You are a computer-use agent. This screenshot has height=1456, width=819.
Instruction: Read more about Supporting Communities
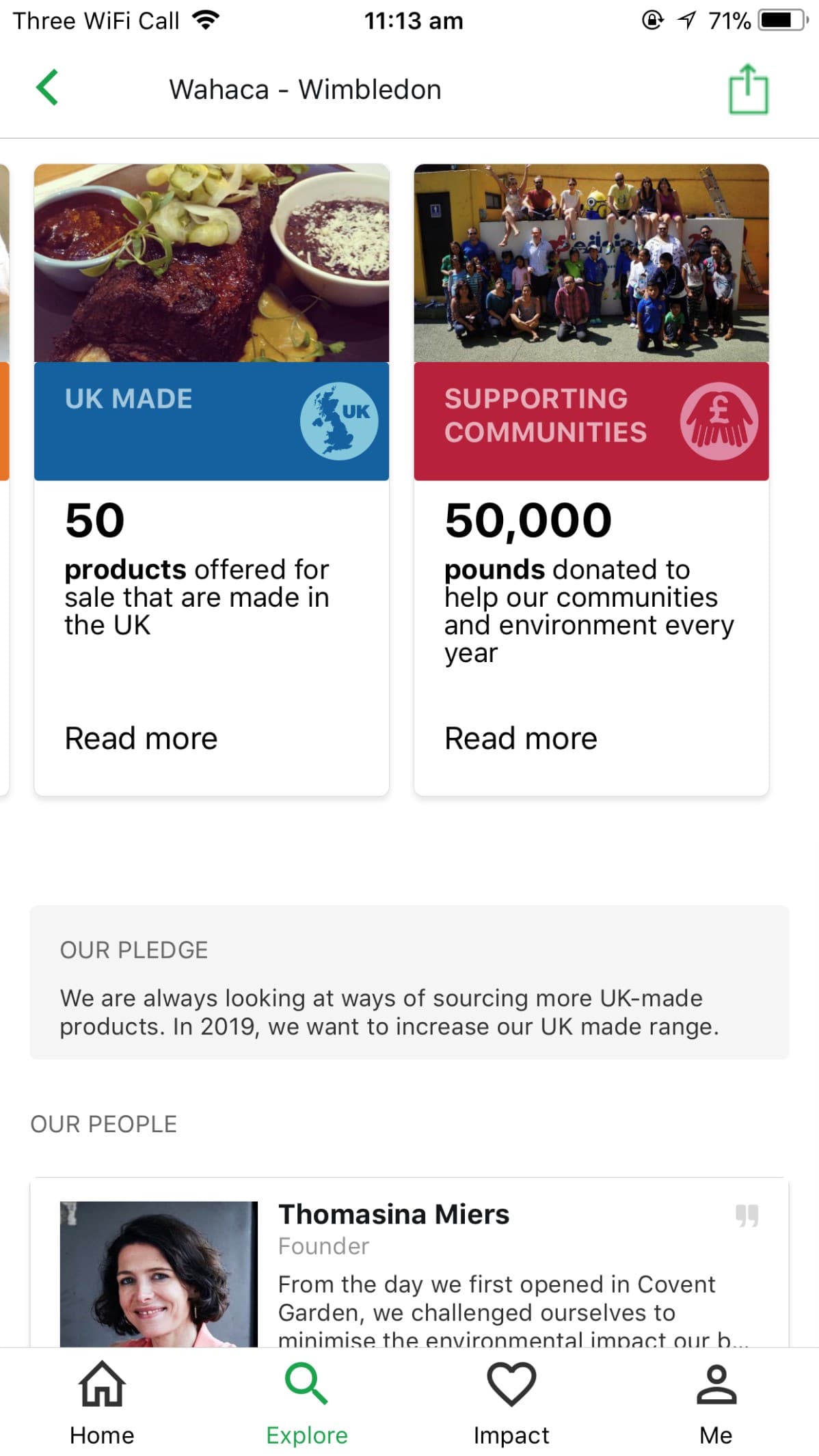[521, 739]
